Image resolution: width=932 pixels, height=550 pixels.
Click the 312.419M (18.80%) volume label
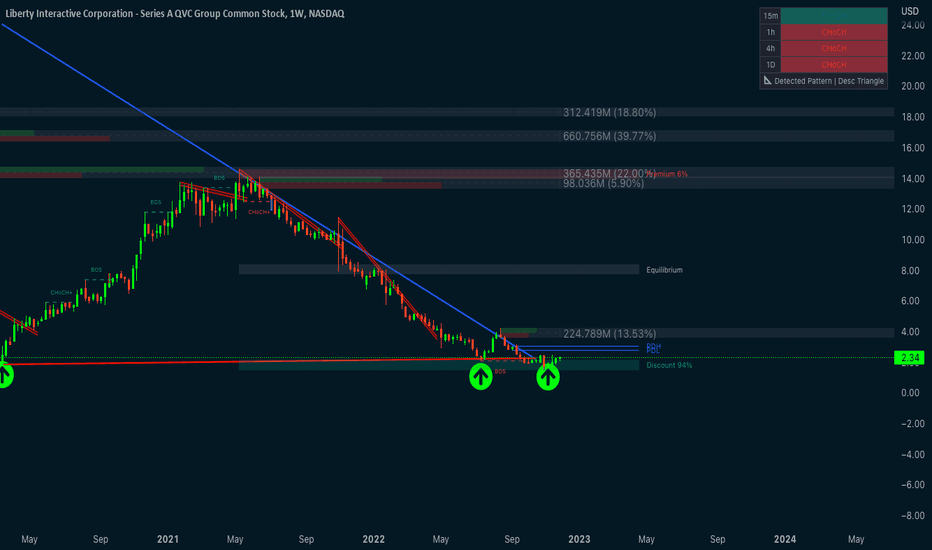(x=609, y=112)
